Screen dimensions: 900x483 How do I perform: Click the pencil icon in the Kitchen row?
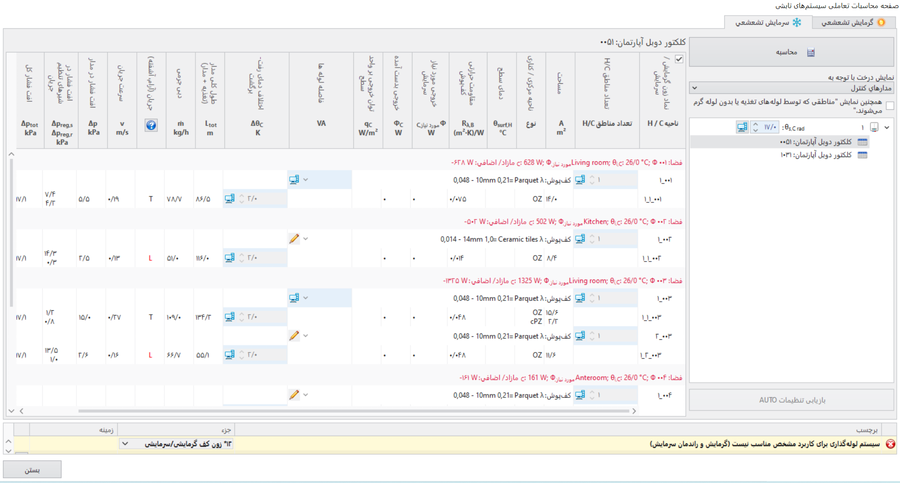(x=294, y=239)
